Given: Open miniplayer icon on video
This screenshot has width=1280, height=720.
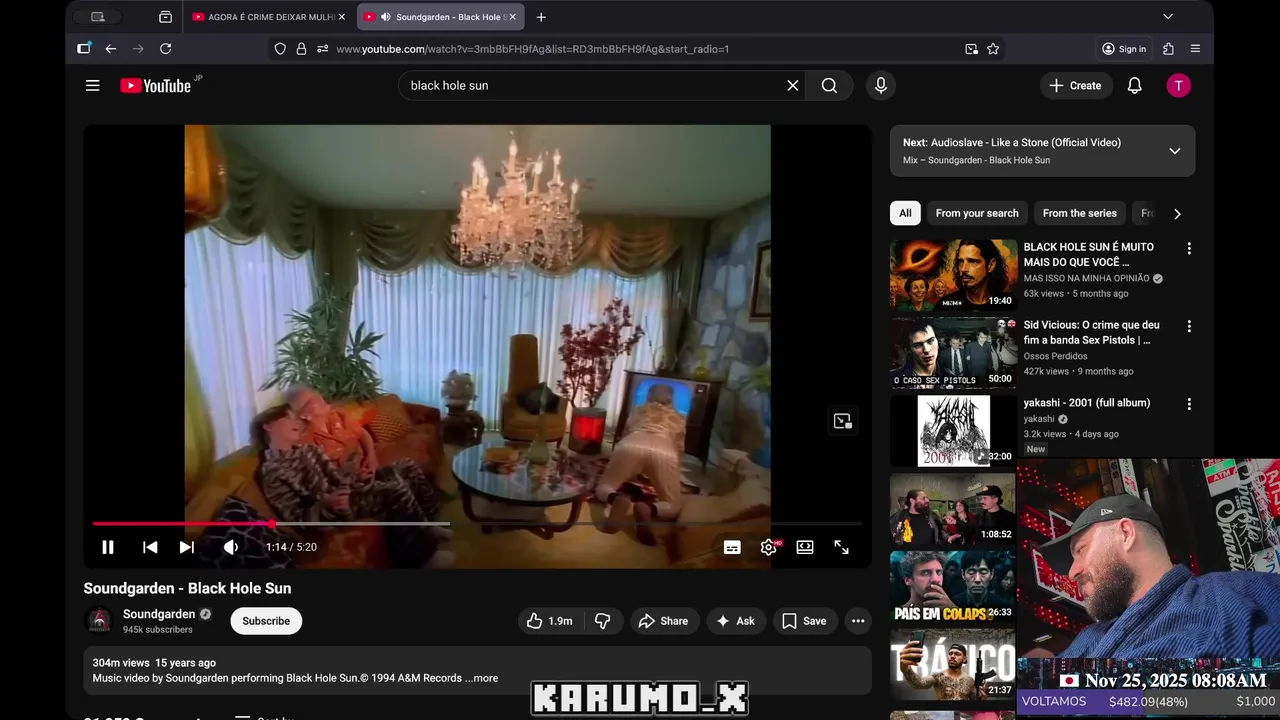Looking at the screenshot, I should (x=843, y=421).
